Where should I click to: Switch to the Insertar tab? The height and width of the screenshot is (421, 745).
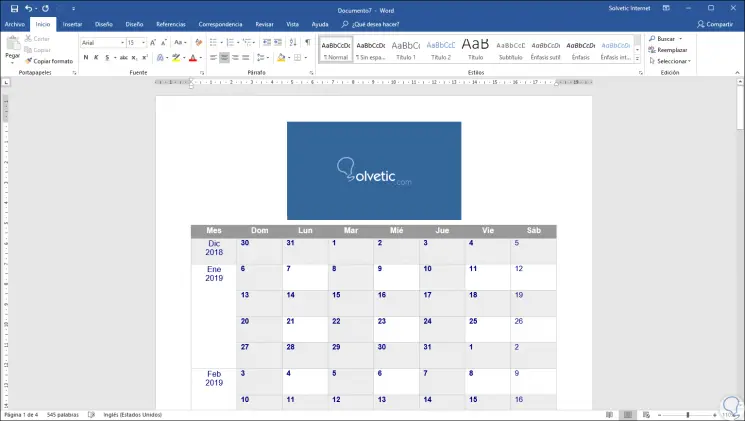click(x=72, y=23)
